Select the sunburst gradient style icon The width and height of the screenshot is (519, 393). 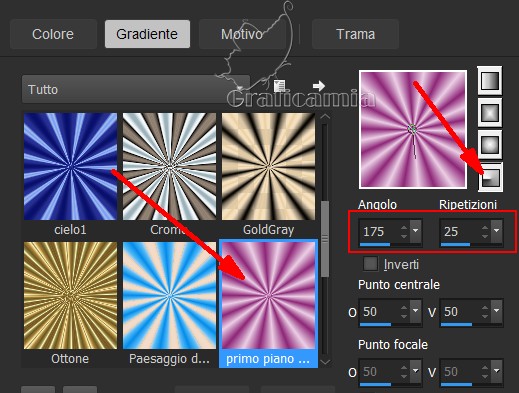(490, 177)
